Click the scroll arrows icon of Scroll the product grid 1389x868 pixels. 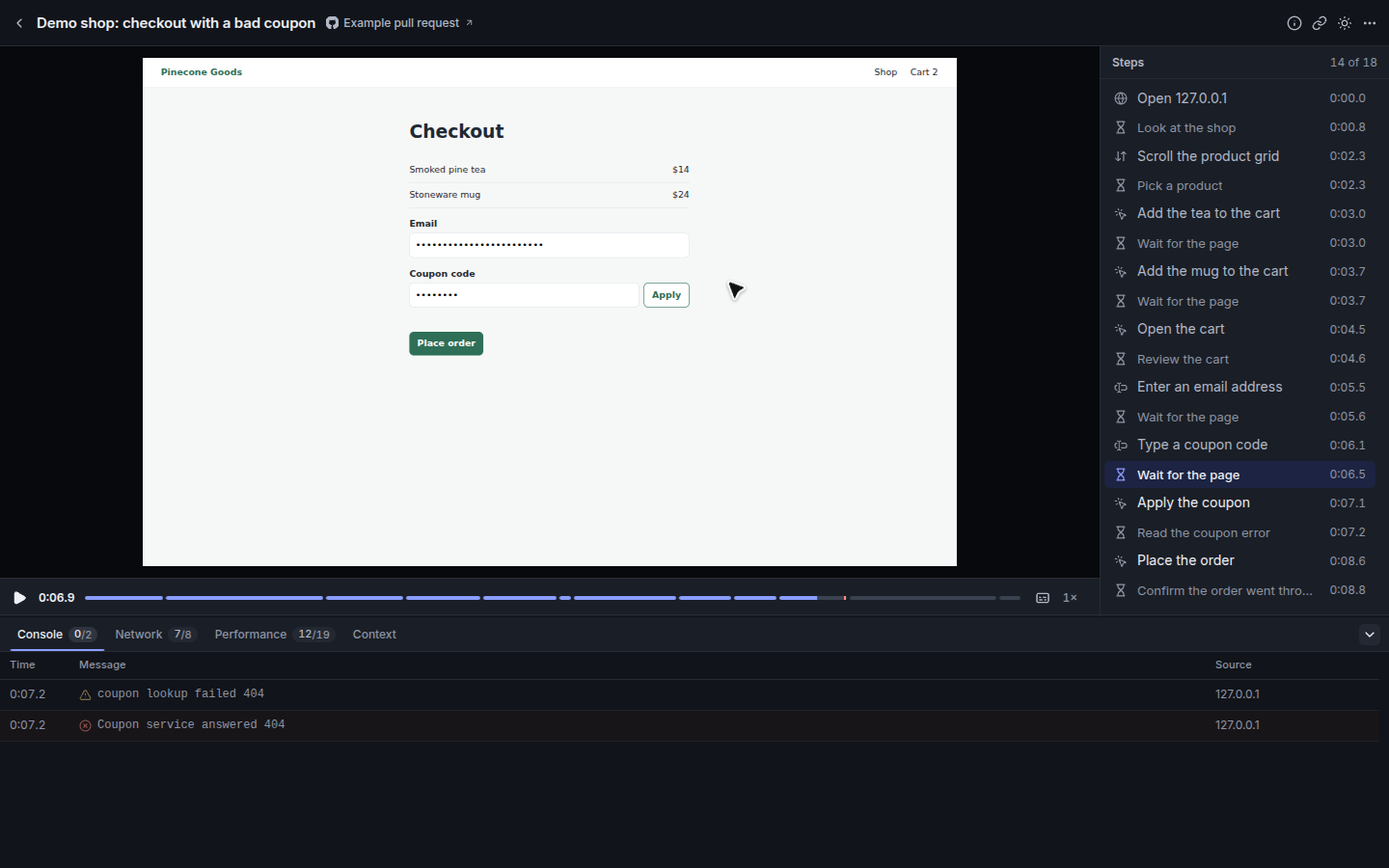point(1121,156)
